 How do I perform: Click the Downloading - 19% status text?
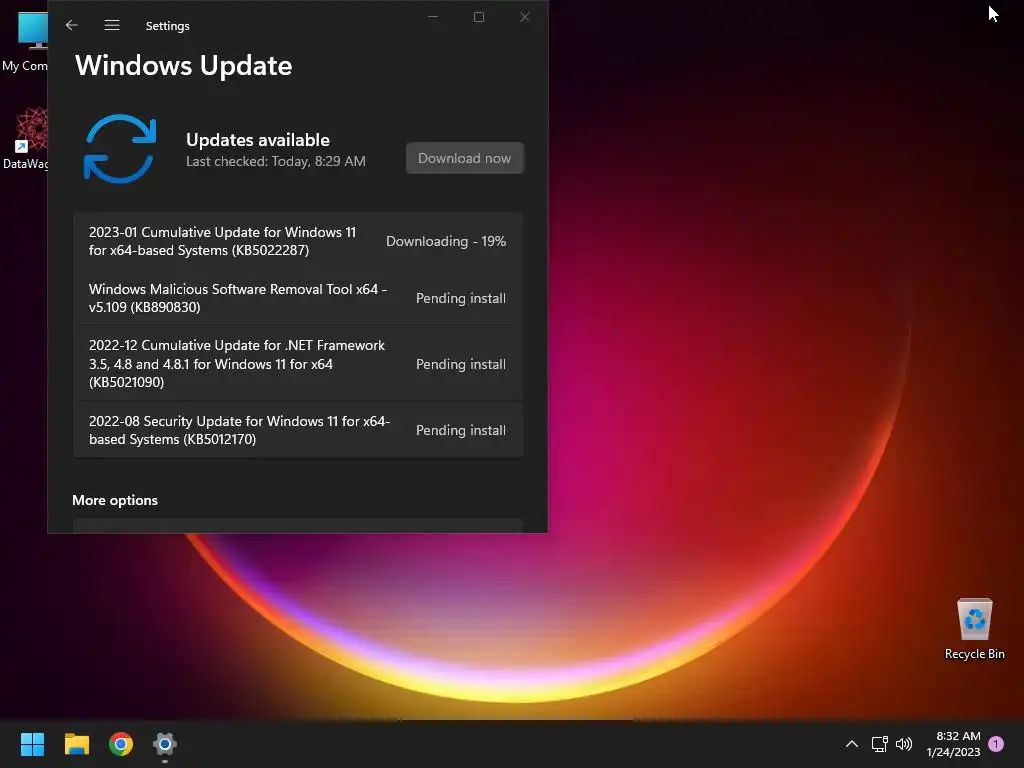point(446,242)
